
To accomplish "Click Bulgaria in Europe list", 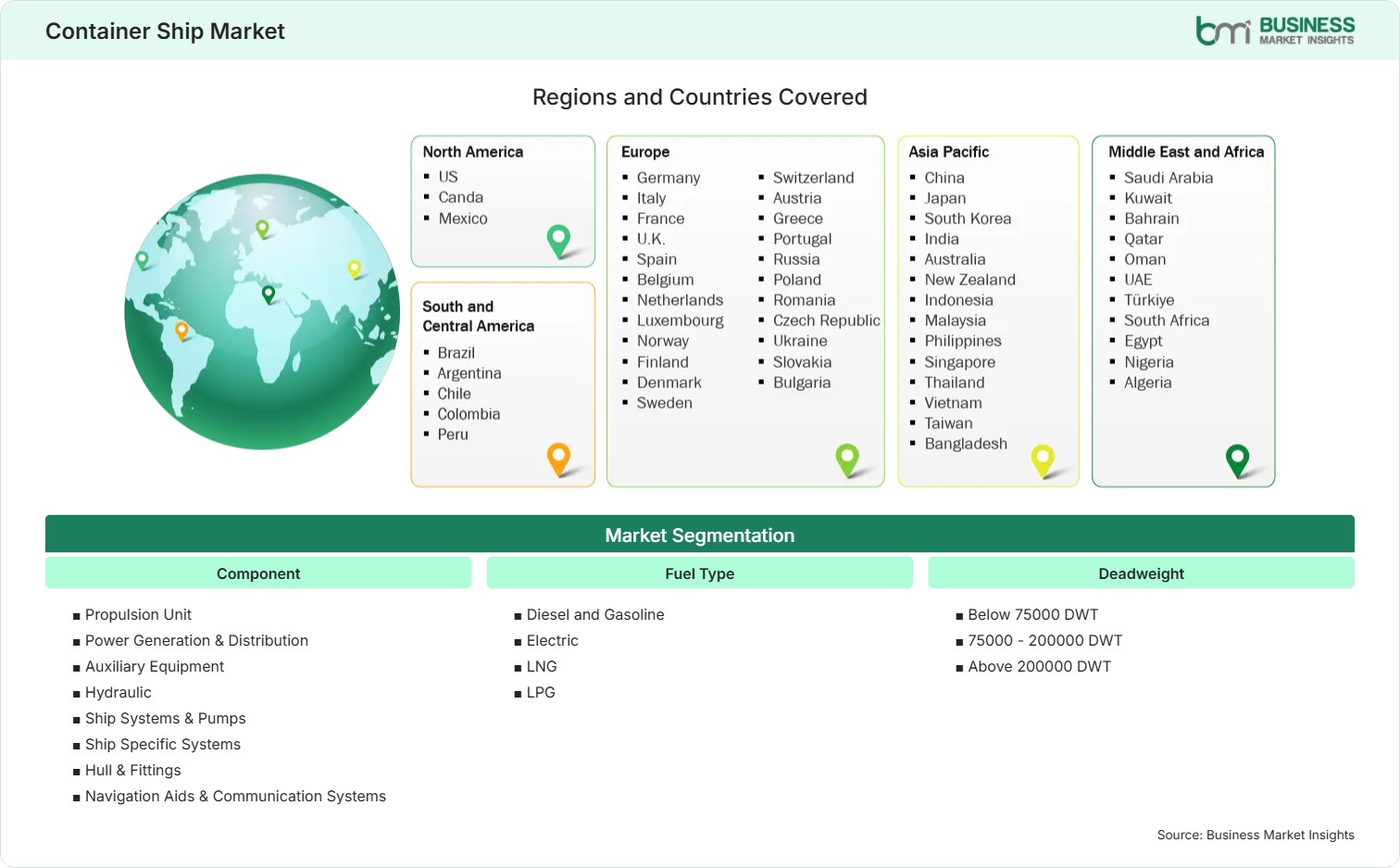I will (x=802, y=383).
